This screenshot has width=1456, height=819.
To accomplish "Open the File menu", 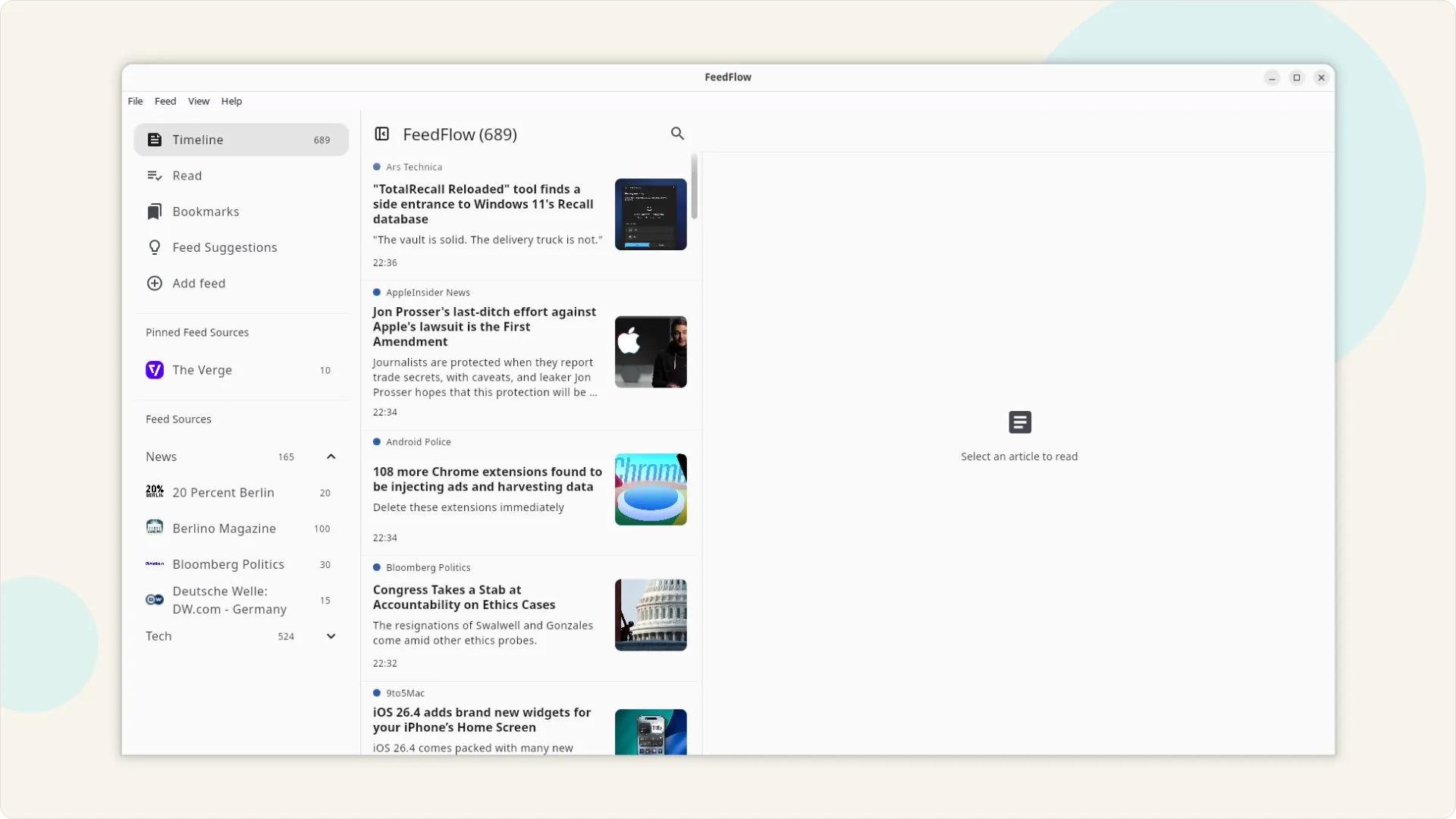I will tap(135, 101).
